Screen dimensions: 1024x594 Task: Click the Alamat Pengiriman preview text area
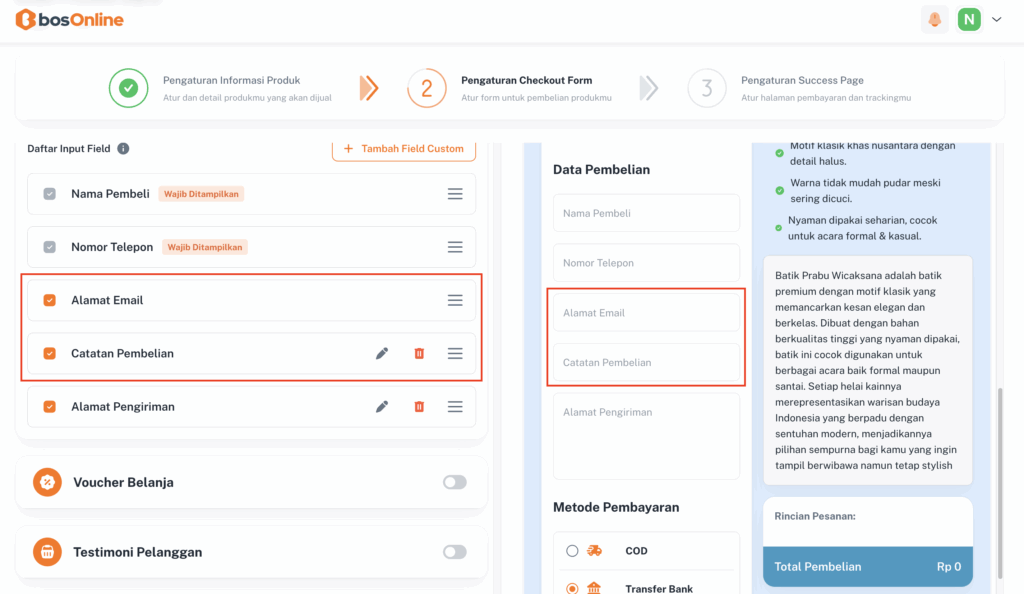tap(646, 435)
